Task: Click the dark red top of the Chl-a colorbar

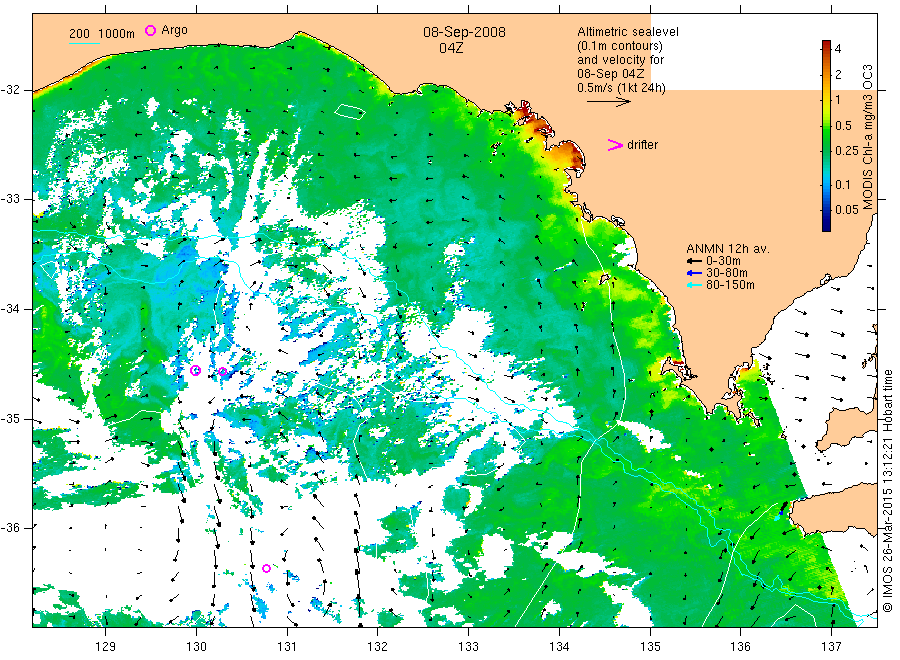Action: click(x=826, y=45)
